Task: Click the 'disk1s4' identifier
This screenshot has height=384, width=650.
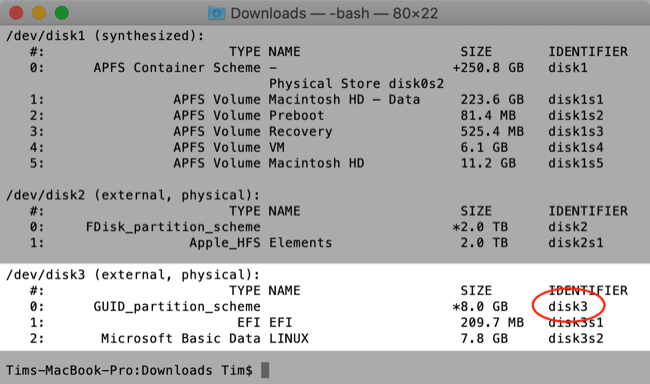Action: coord(576,147)
